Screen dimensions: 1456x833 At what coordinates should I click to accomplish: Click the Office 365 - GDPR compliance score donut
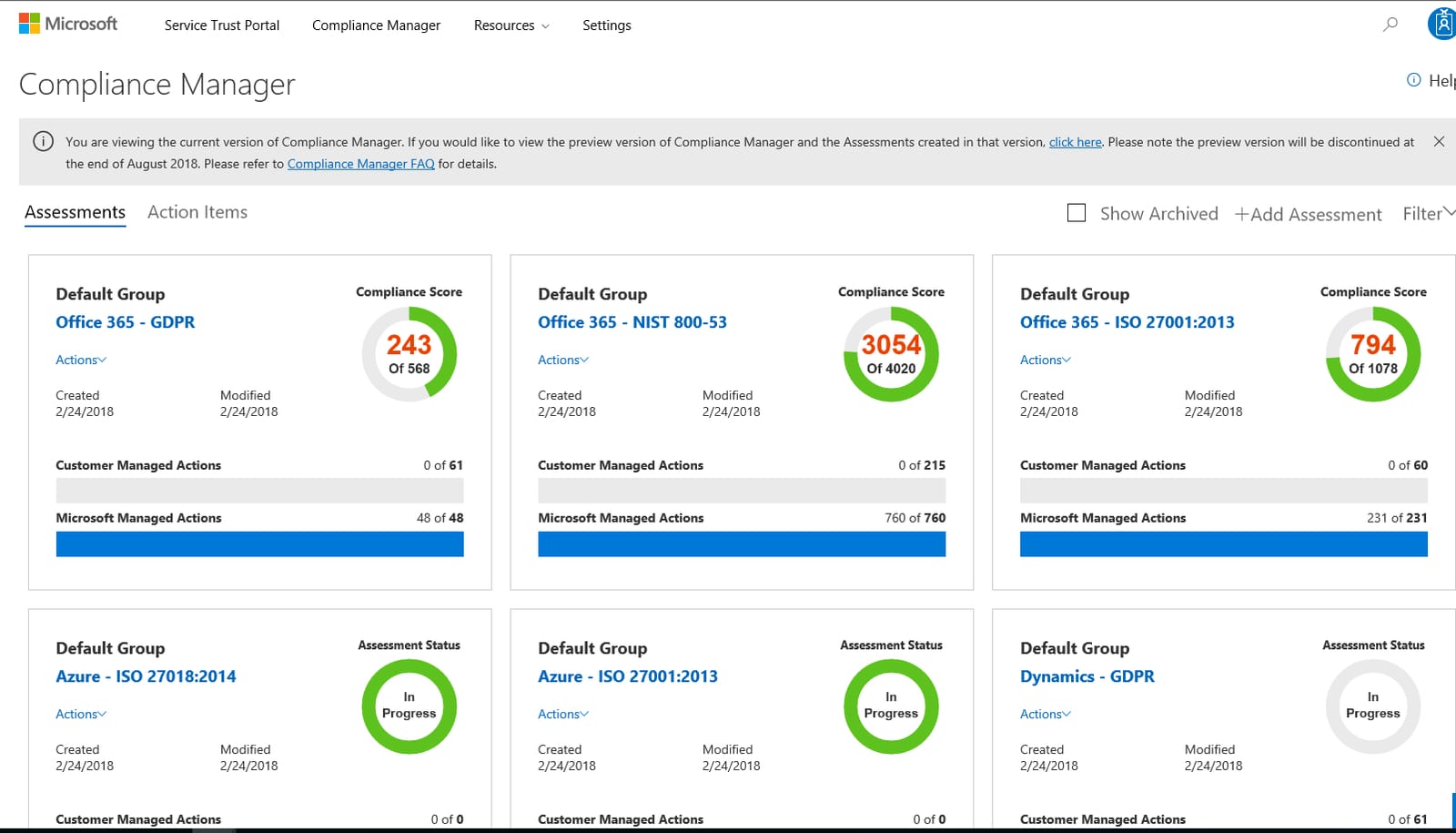(x=409, y=354)
